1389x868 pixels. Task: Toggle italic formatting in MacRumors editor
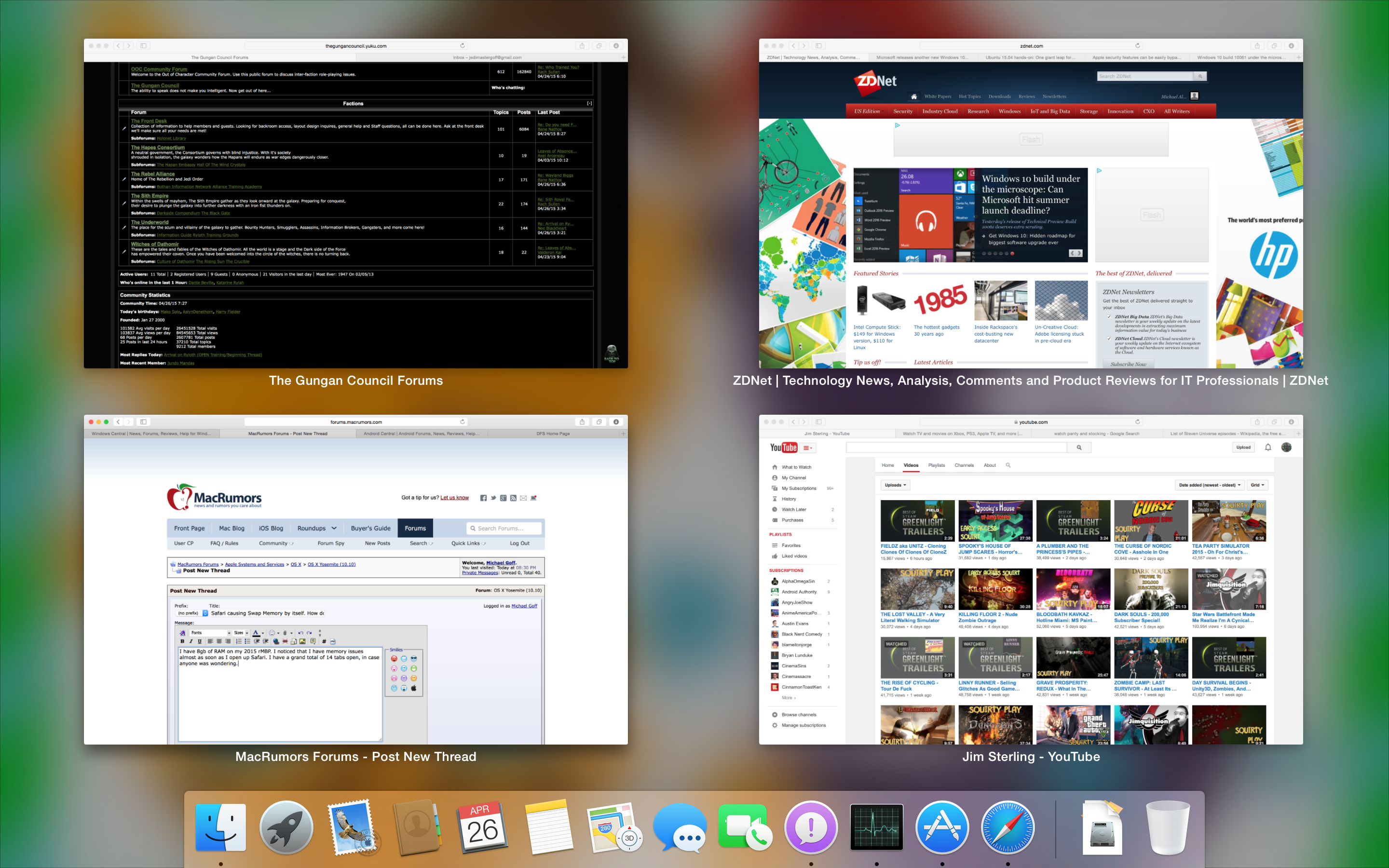click(x=191, y=642)
